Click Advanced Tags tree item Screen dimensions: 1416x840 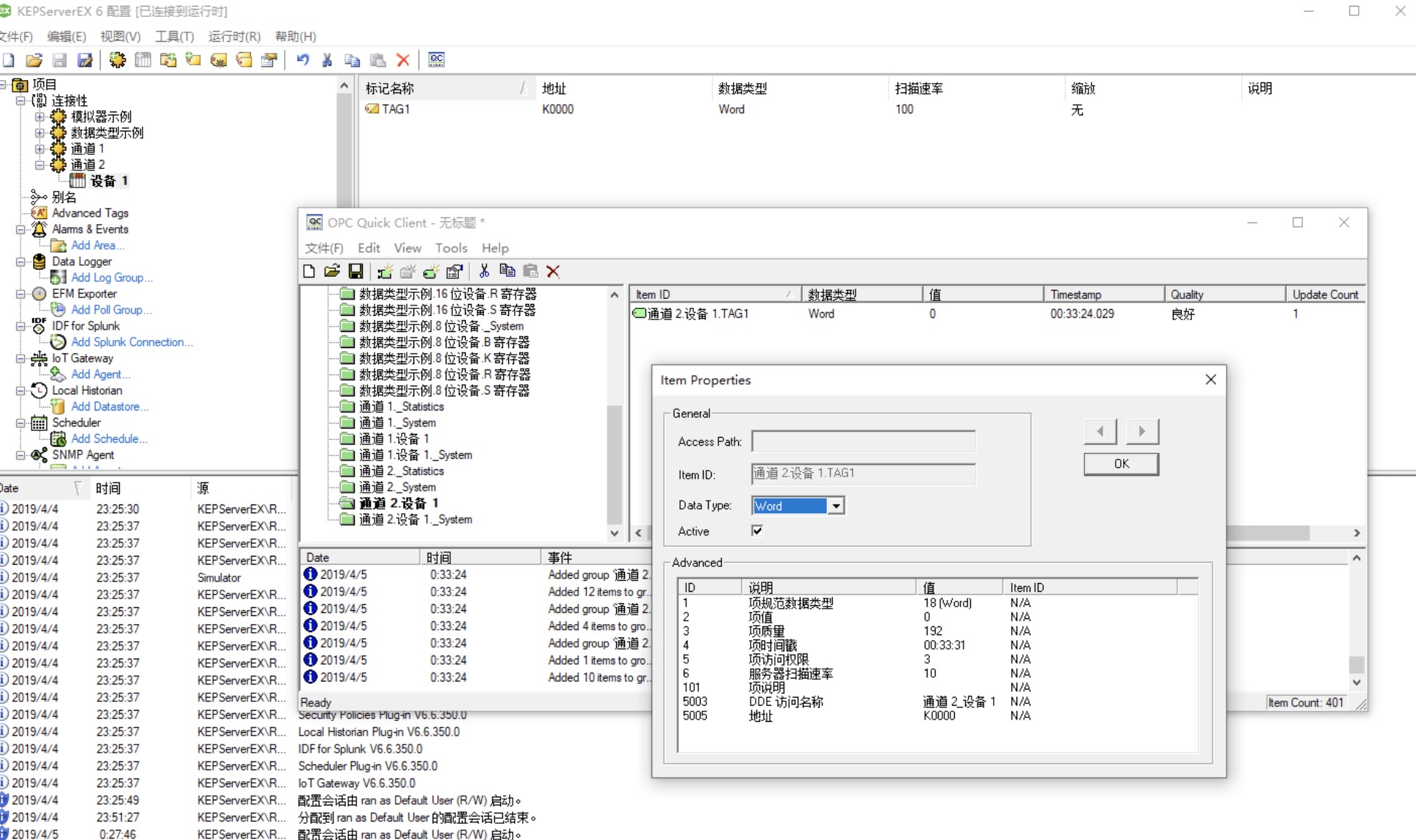90,213
